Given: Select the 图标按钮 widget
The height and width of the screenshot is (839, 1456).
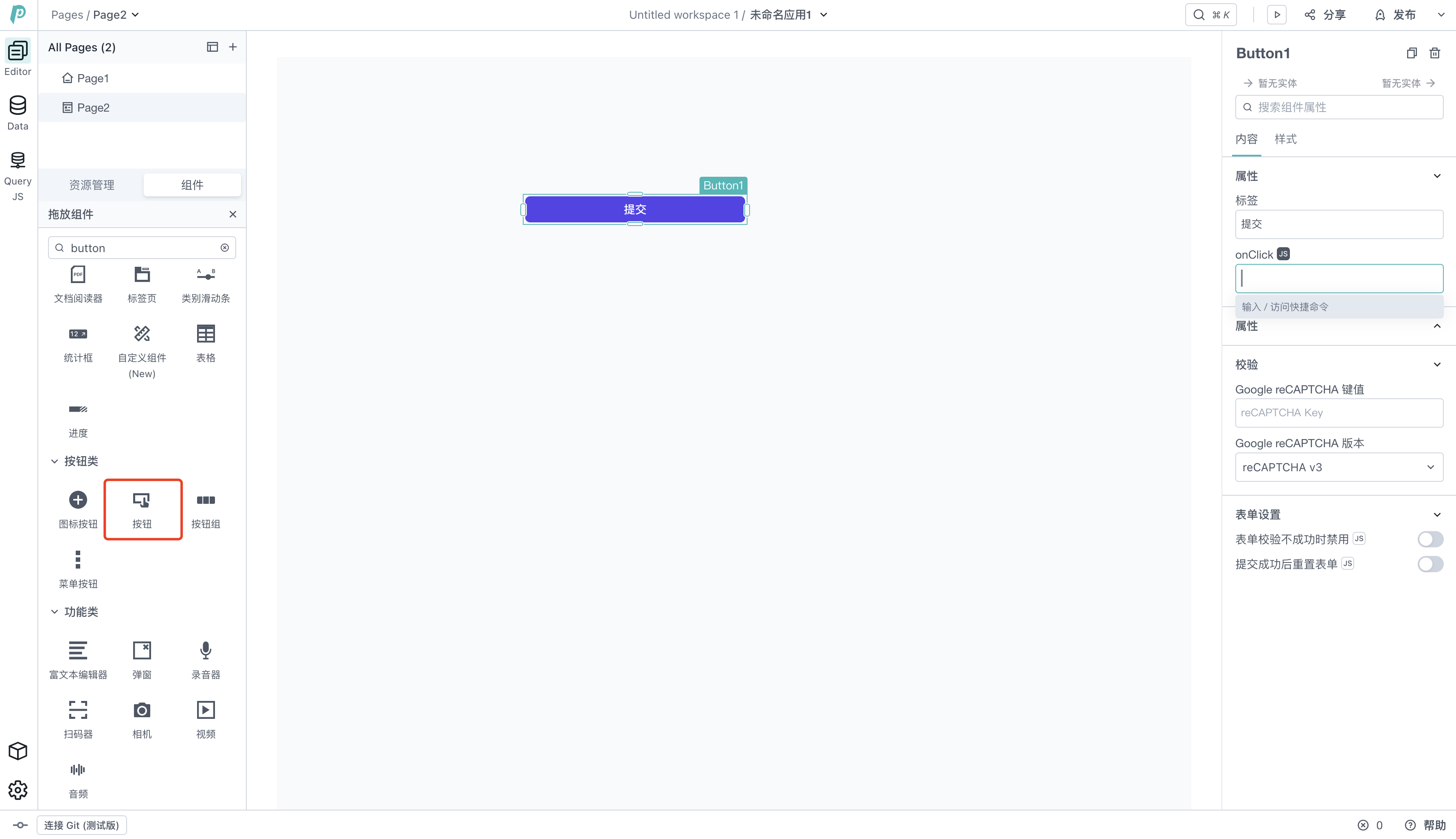Looking at the screenshot, I should [x=78, y=510].
